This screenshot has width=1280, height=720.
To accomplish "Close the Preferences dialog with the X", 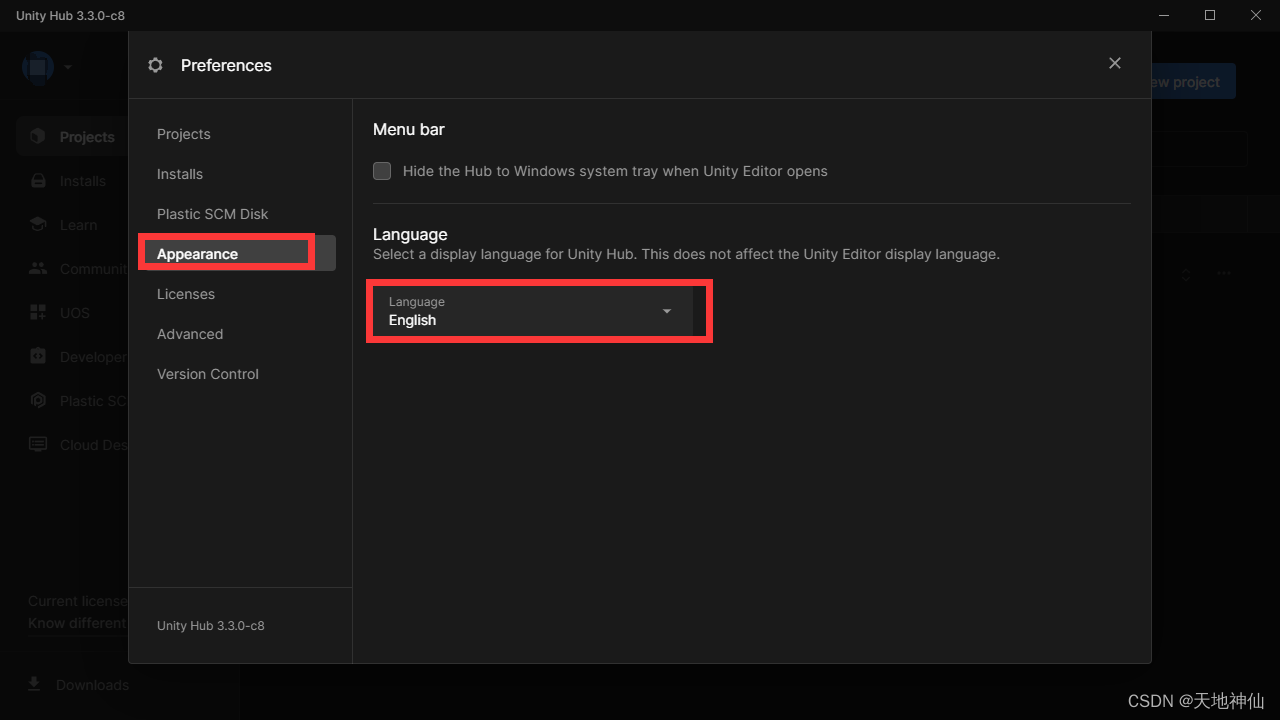I will click(x=1115, y=63).
